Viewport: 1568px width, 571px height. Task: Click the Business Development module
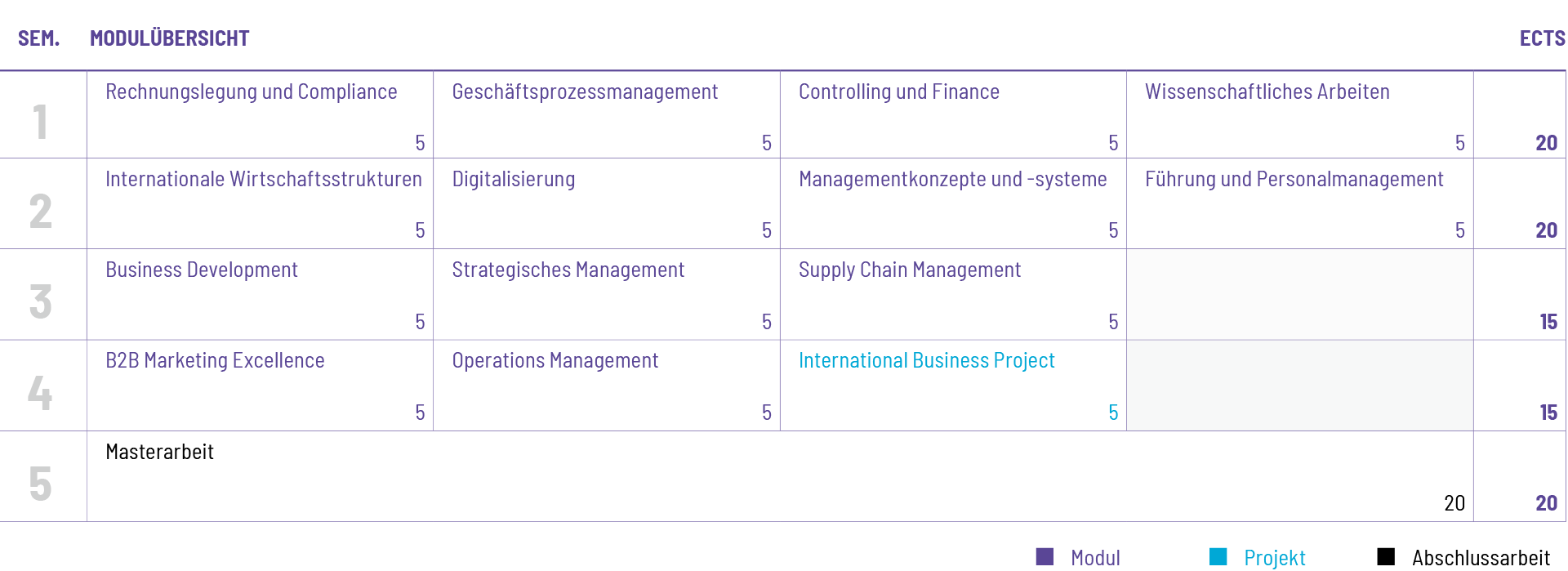(x=260, y=294)
